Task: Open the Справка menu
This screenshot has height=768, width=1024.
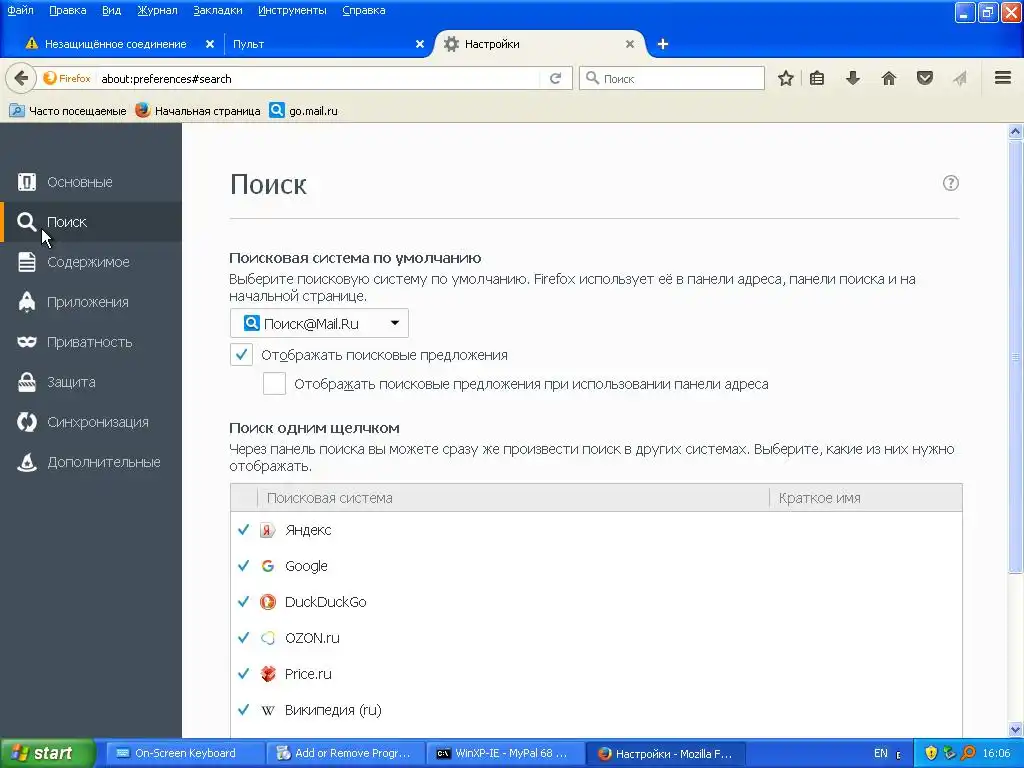Action: pyautogui.click(x=364, y=10)
